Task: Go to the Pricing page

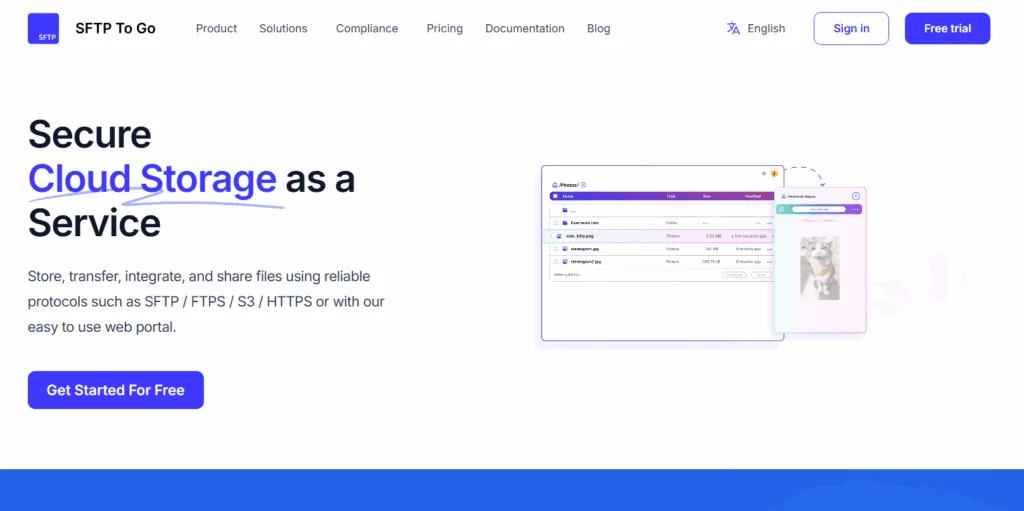Action: (445, 29)
